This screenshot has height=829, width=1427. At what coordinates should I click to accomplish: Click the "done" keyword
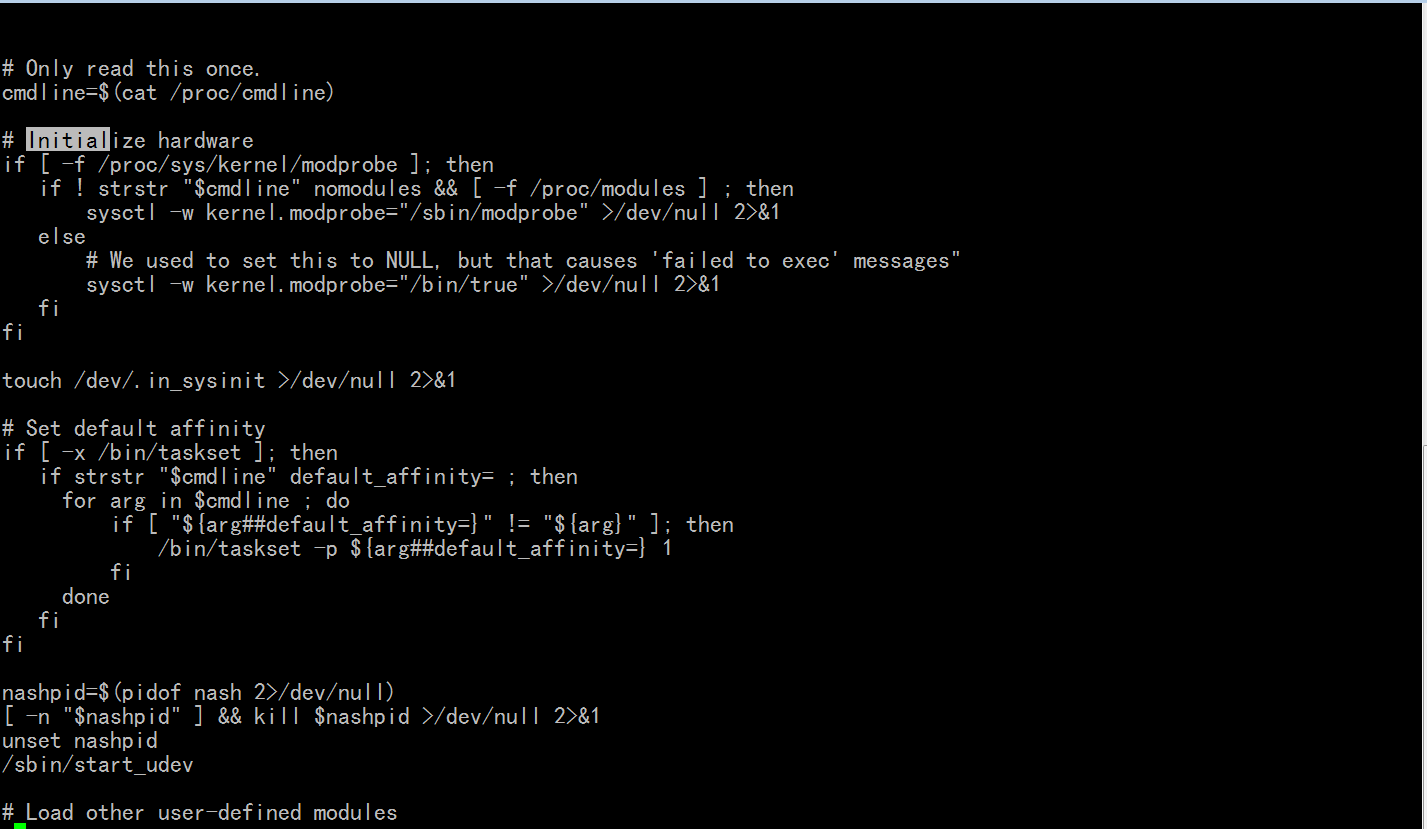pos(86,597)
